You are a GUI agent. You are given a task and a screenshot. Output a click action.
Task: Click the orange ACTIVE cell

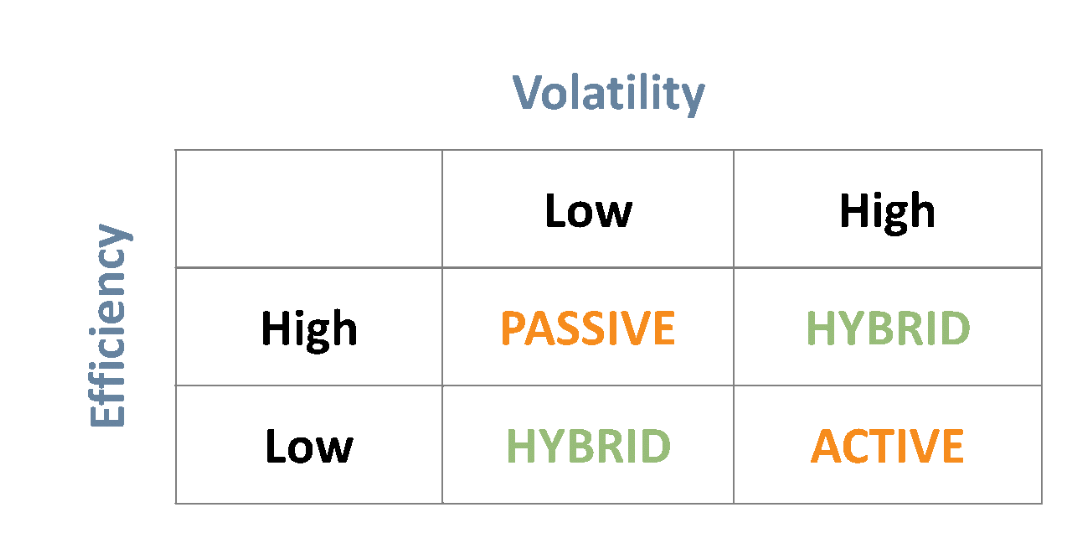[x=887, y=446]
